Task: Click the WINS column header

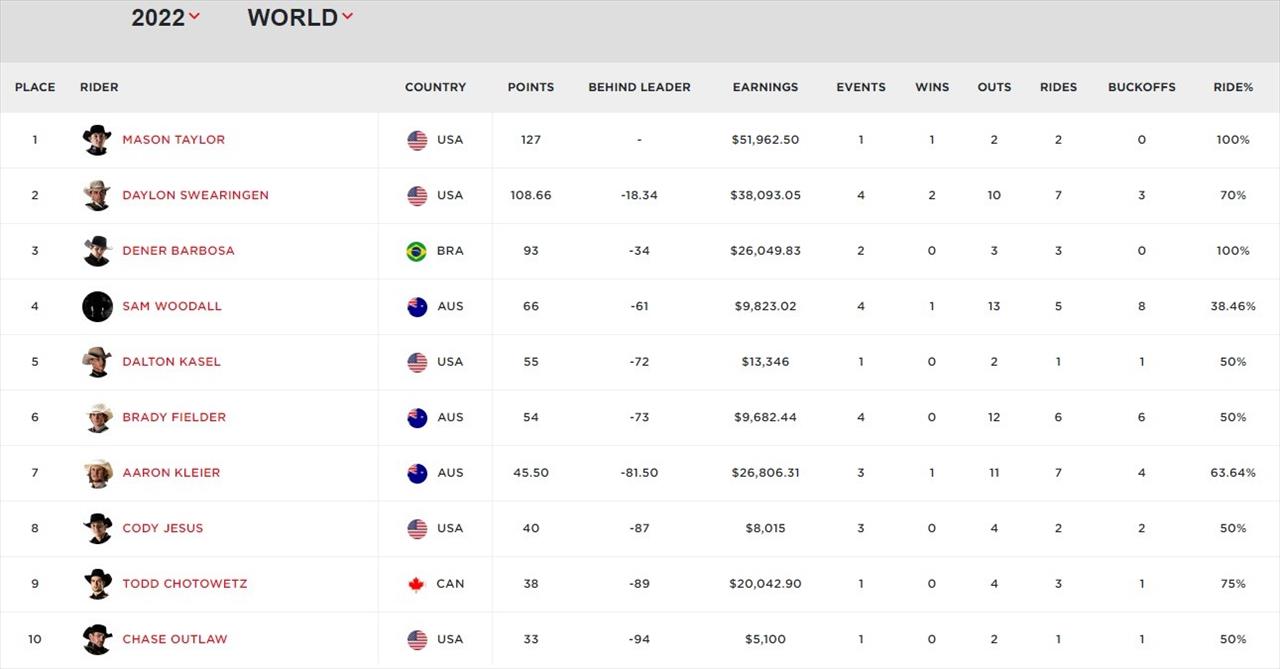Action: point(932,87)
